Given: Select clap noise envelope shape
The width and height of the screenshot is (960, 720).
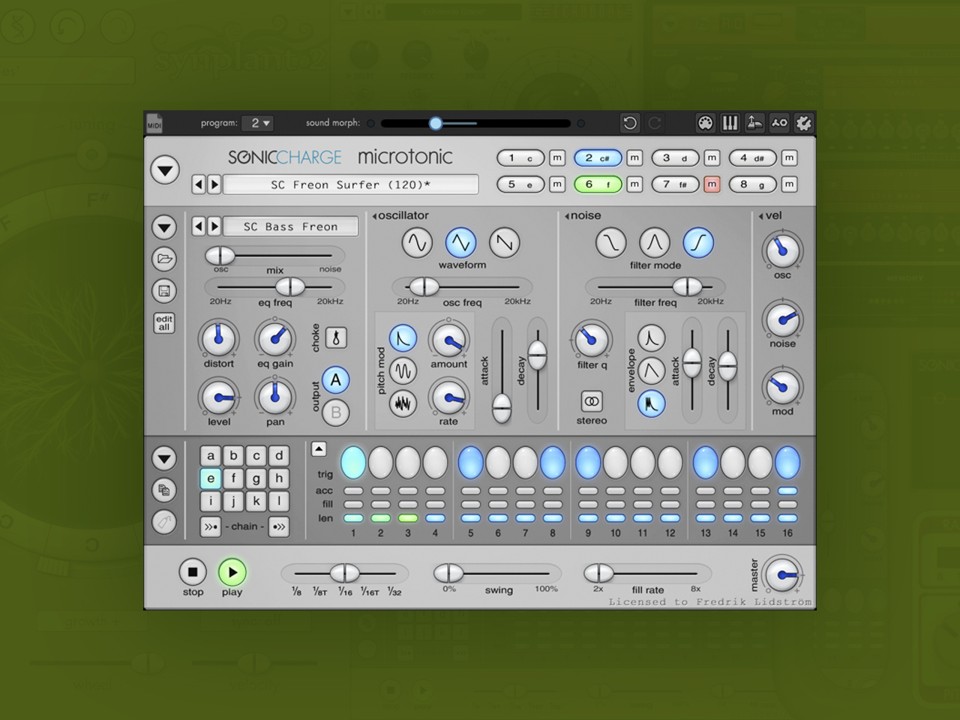Looking at the screenshot, I should [651, 403].
